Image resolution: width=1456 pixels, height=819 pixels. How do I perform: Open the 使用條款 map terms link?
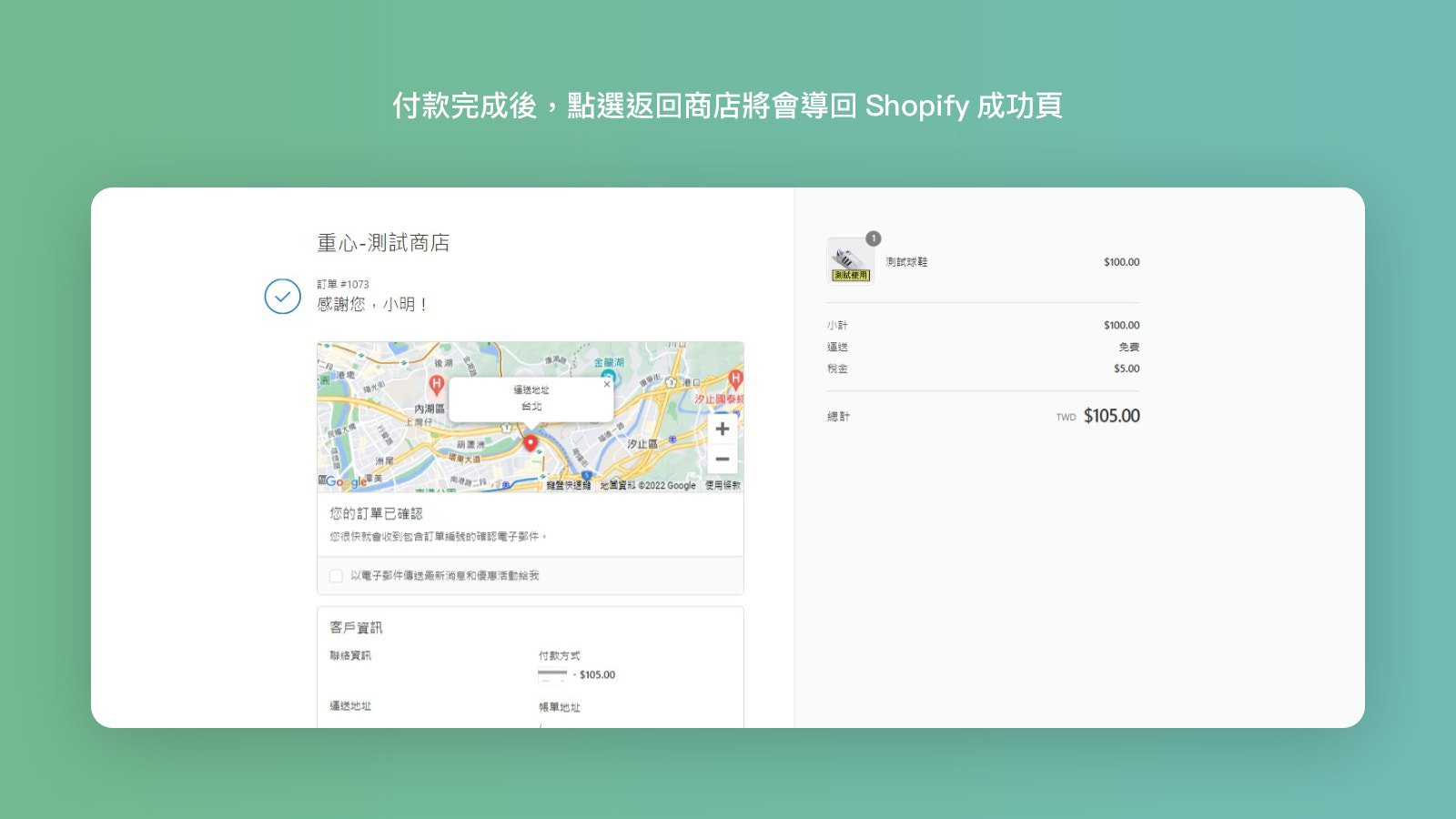pyautogui.click(x=723, y=486)
